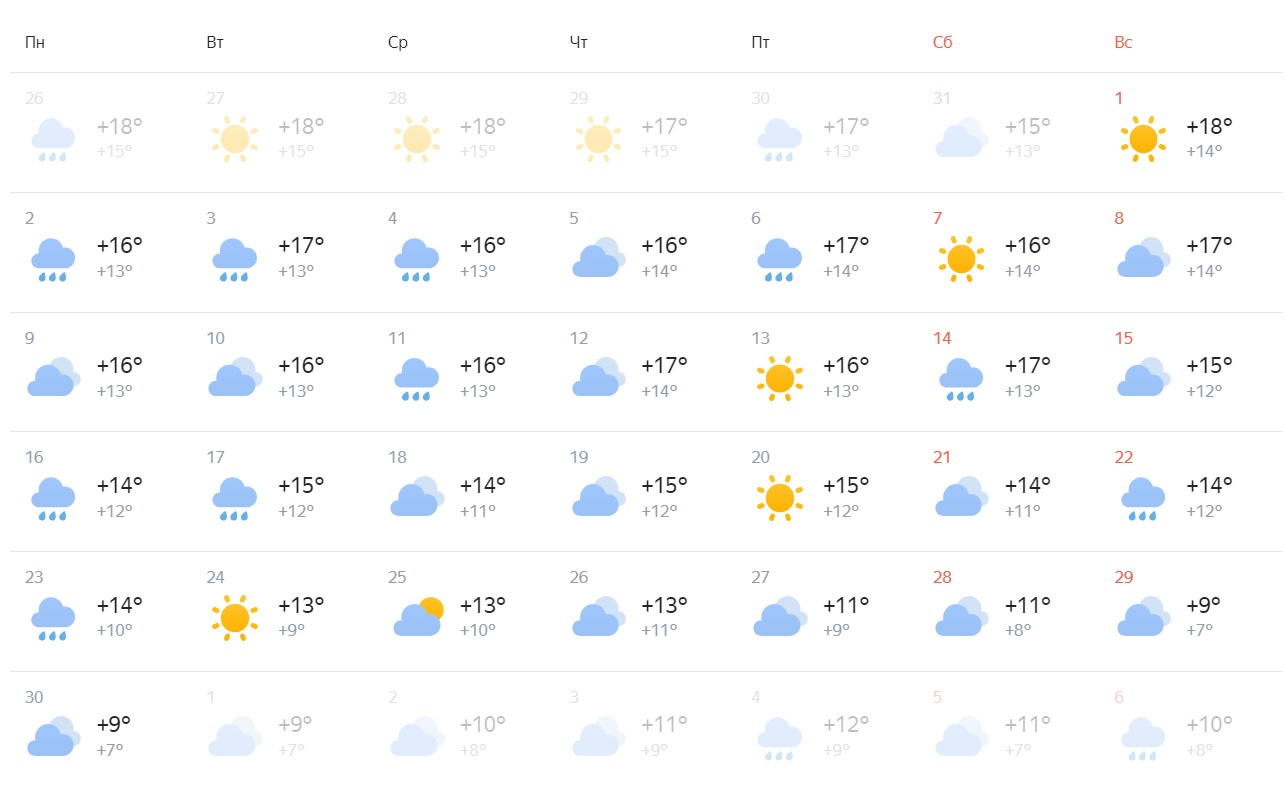This screenshot has height=797, width=1285.
Task: Open the partly sunny icon on day 25
Action: coord(417,617)
